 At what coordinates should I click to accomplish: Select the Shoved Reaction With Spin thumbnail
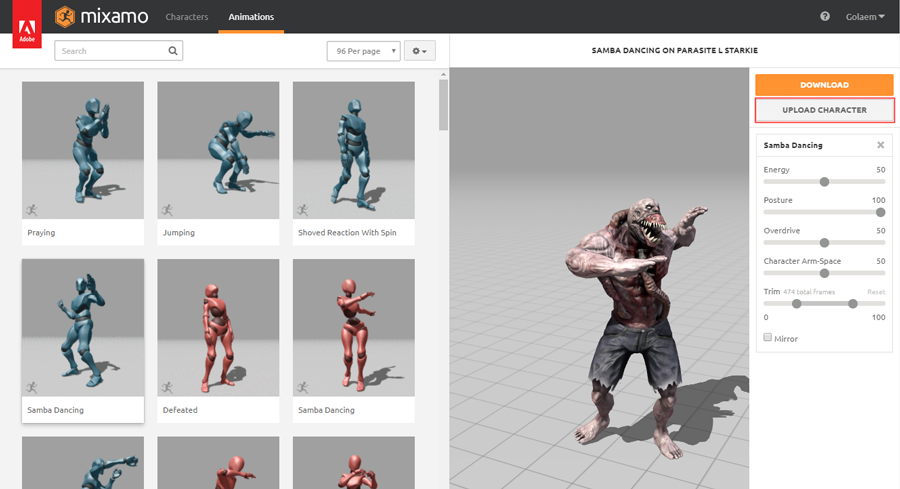pos(354,150)
